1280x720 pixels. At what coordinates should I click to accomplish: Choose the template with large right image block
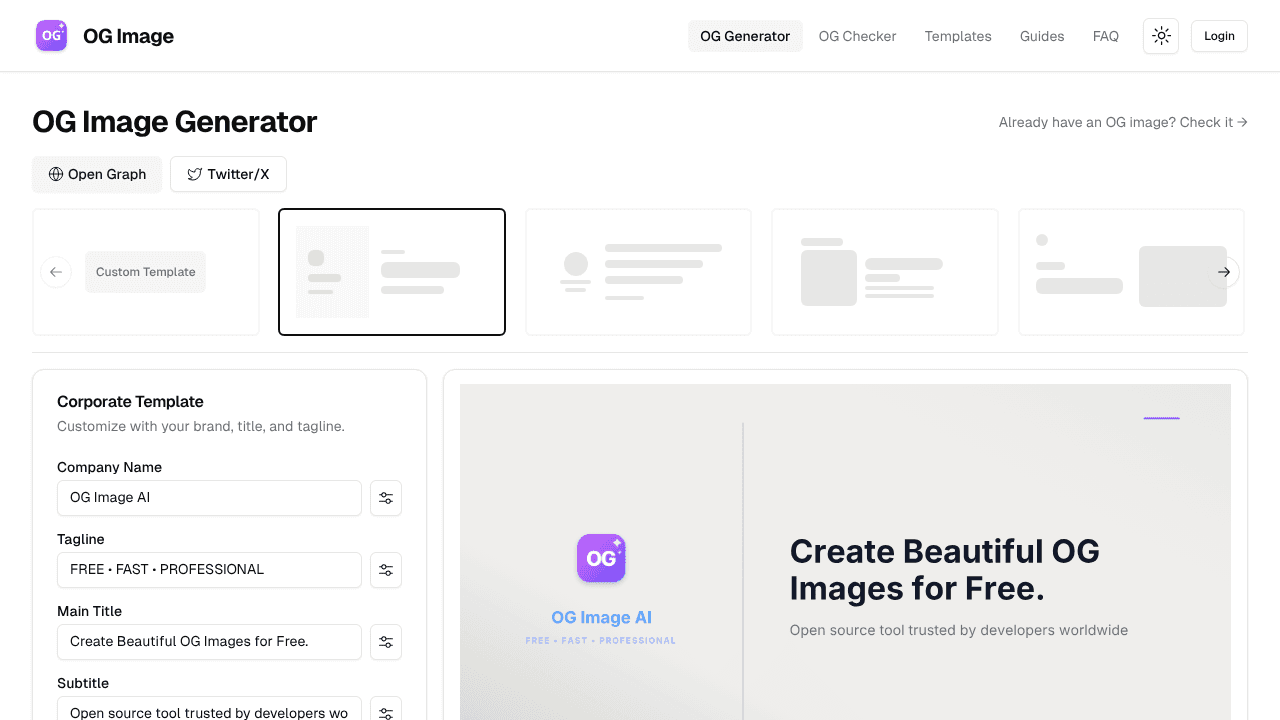(1131, 272)
